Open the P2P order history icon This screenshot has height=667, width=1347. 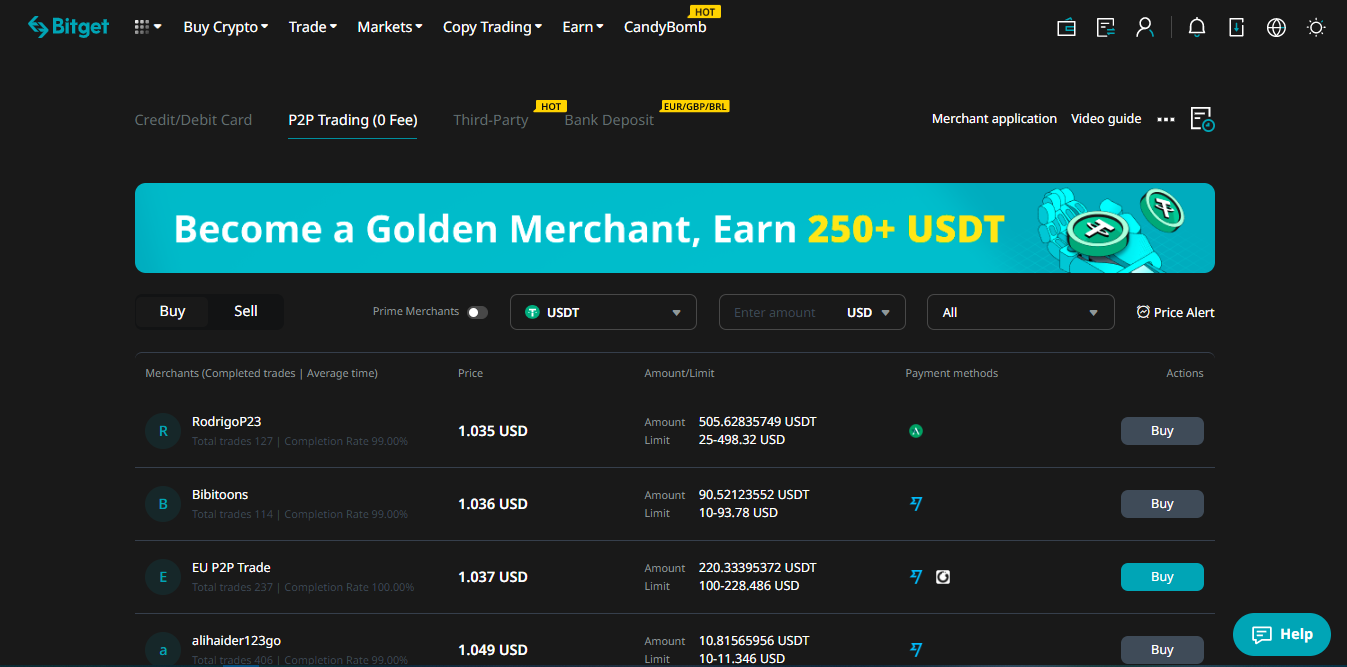point(1202,119)
